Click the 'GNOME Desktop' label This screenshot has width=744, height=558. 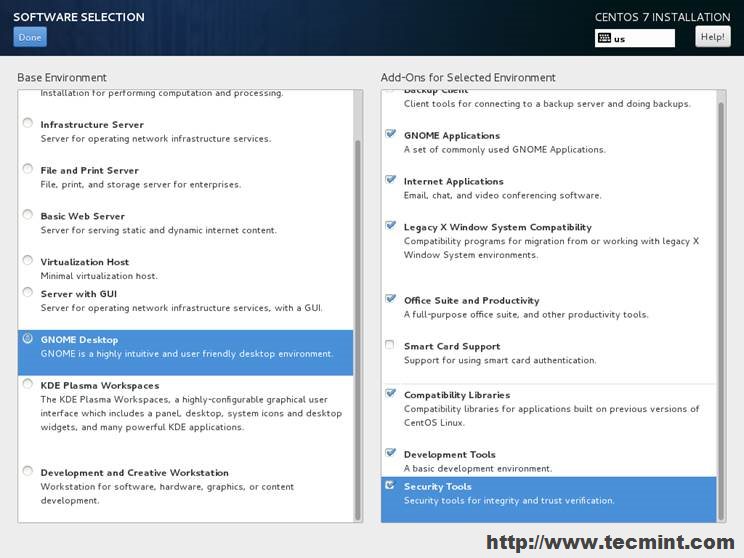79,340
